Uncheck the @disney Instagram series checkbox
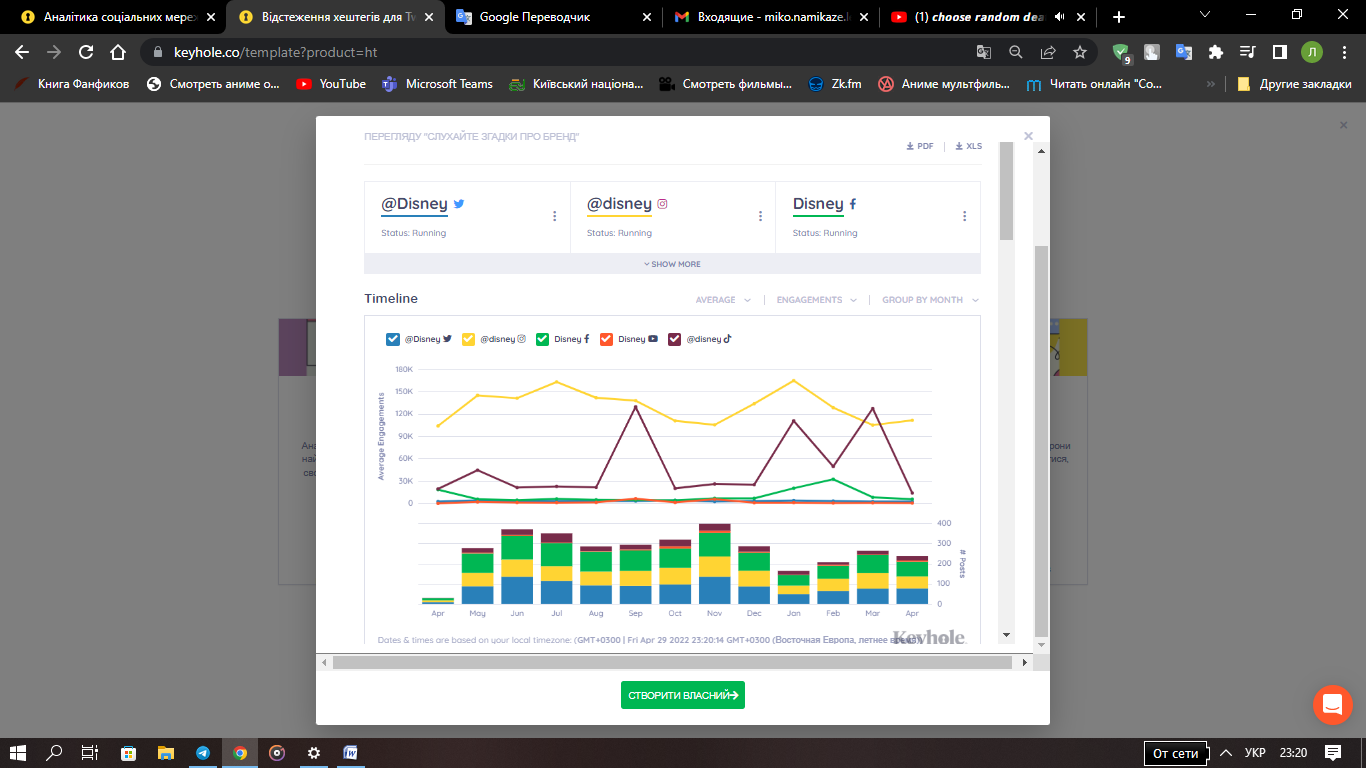The height and width of the screenshot is (768, 1366). [469, 339]
